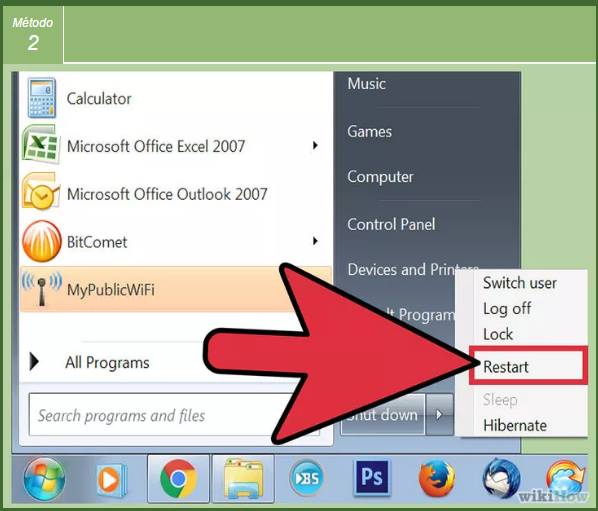Select Switch user from power menu

coord(520,283)
